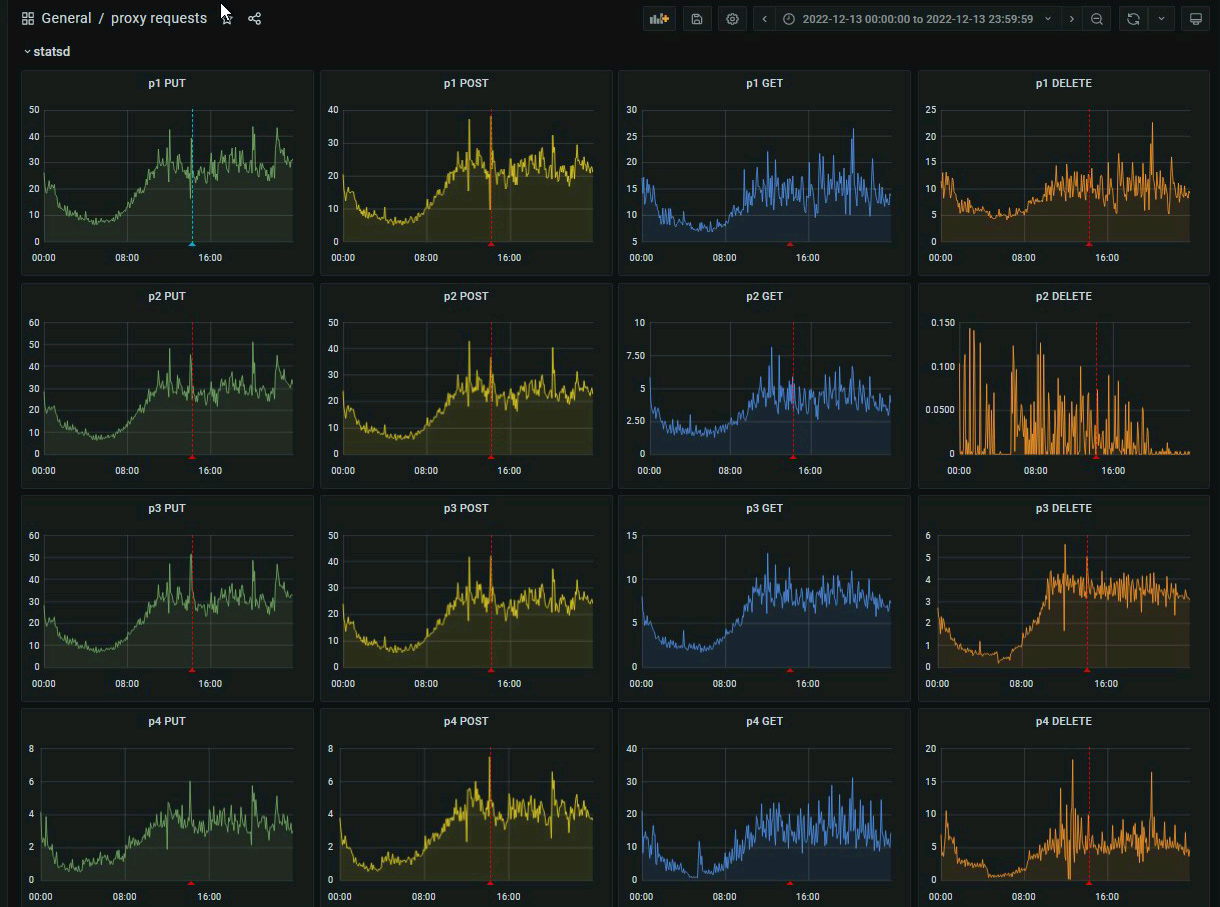Click the annotation marker under p3 DELETE
1220x907 pixels.
[x=1087, y=669]
